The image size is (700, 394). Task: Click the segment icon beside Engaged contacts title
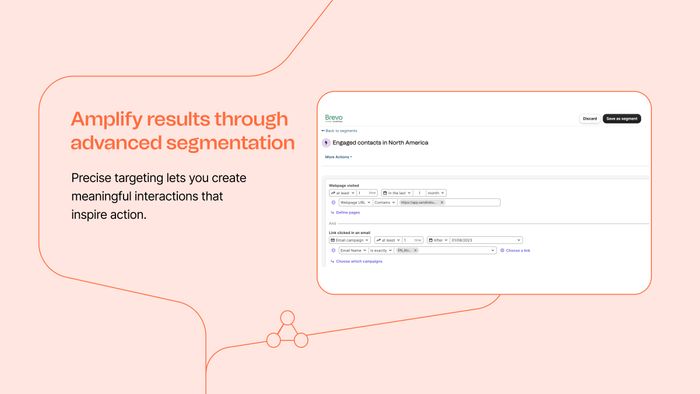pyautogui.click(x=326, y=143)
